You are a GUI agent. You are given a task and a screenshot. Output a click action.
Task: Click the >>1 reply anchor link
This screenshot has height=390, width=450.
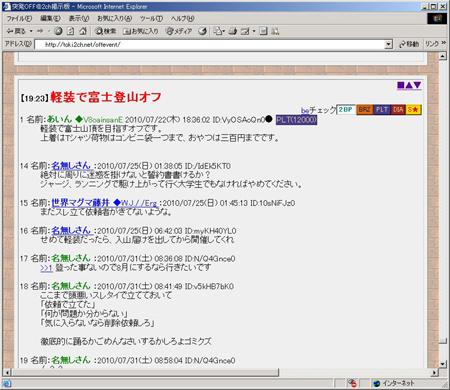point(46,268)
